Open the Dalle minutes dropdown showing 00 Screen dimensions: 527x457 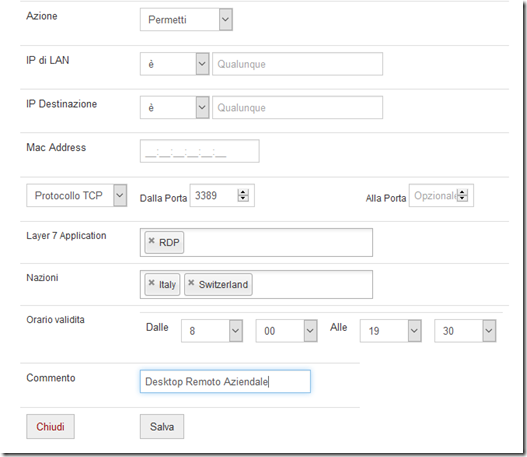tap(286, 331)
